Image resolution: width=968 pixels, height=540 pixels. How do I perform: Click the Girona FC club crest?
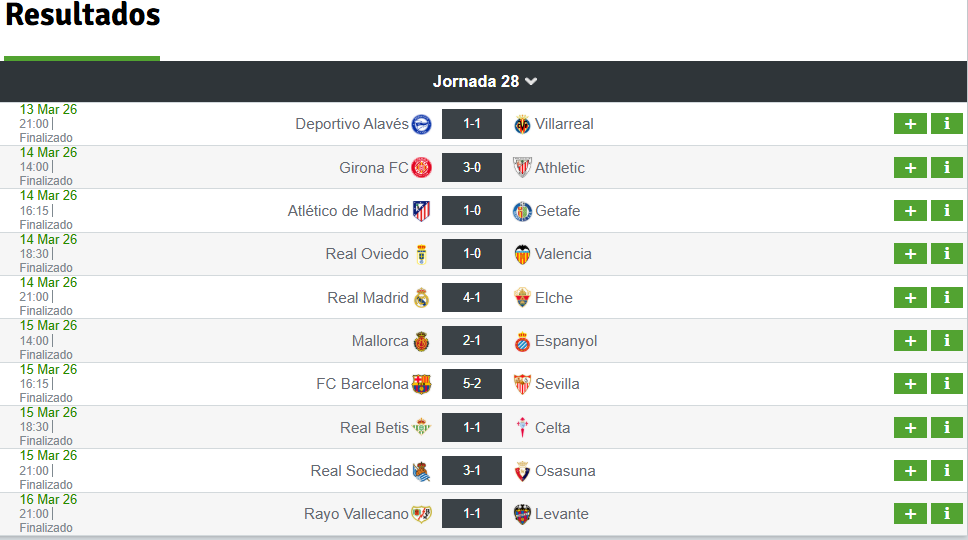[x=422, y=167]
